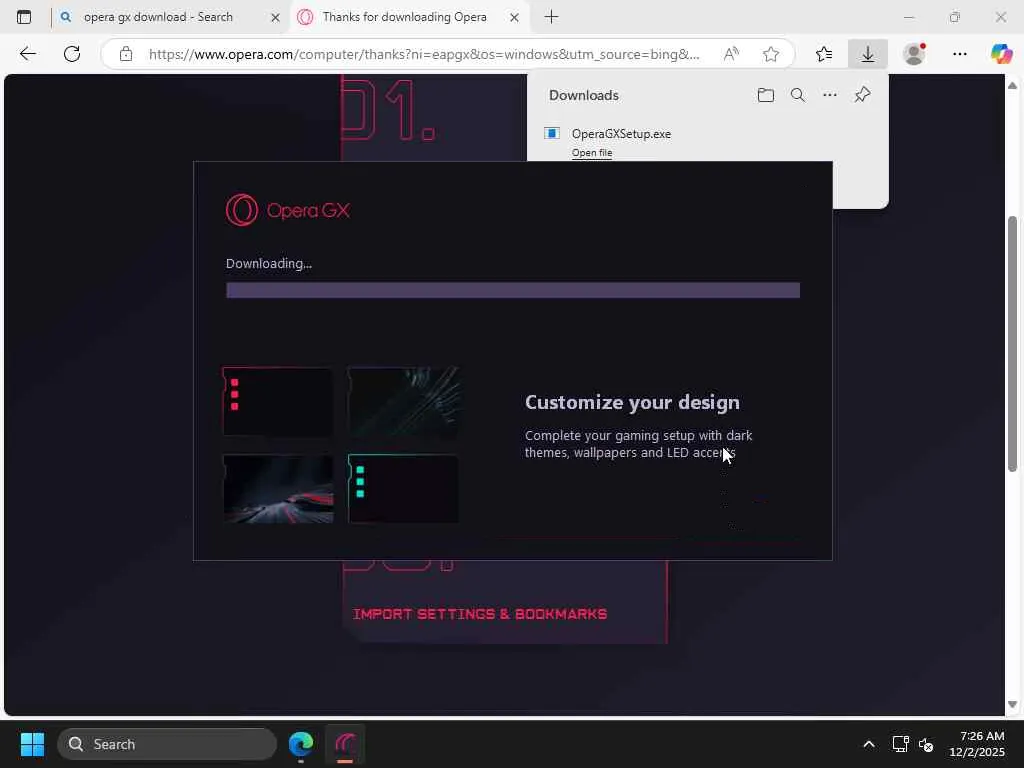Viewport: 1024px width, 768px height.
Task: Select red road wallpaper thumbnail
Action: click(x=278, y=489)
